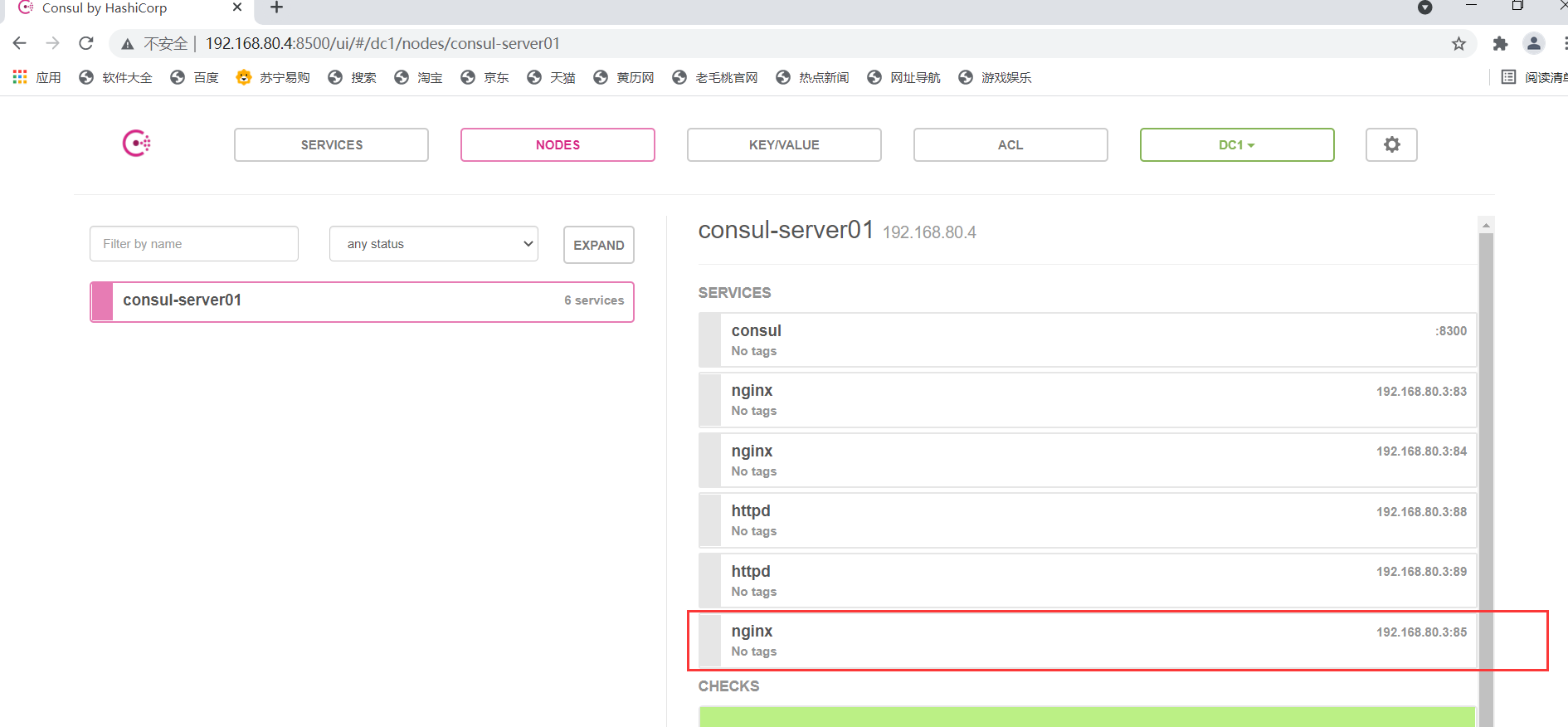The width and height of the screenshot is (1568, 727).
Task: Open the settings gear button
Action: tap(1391, 144)
